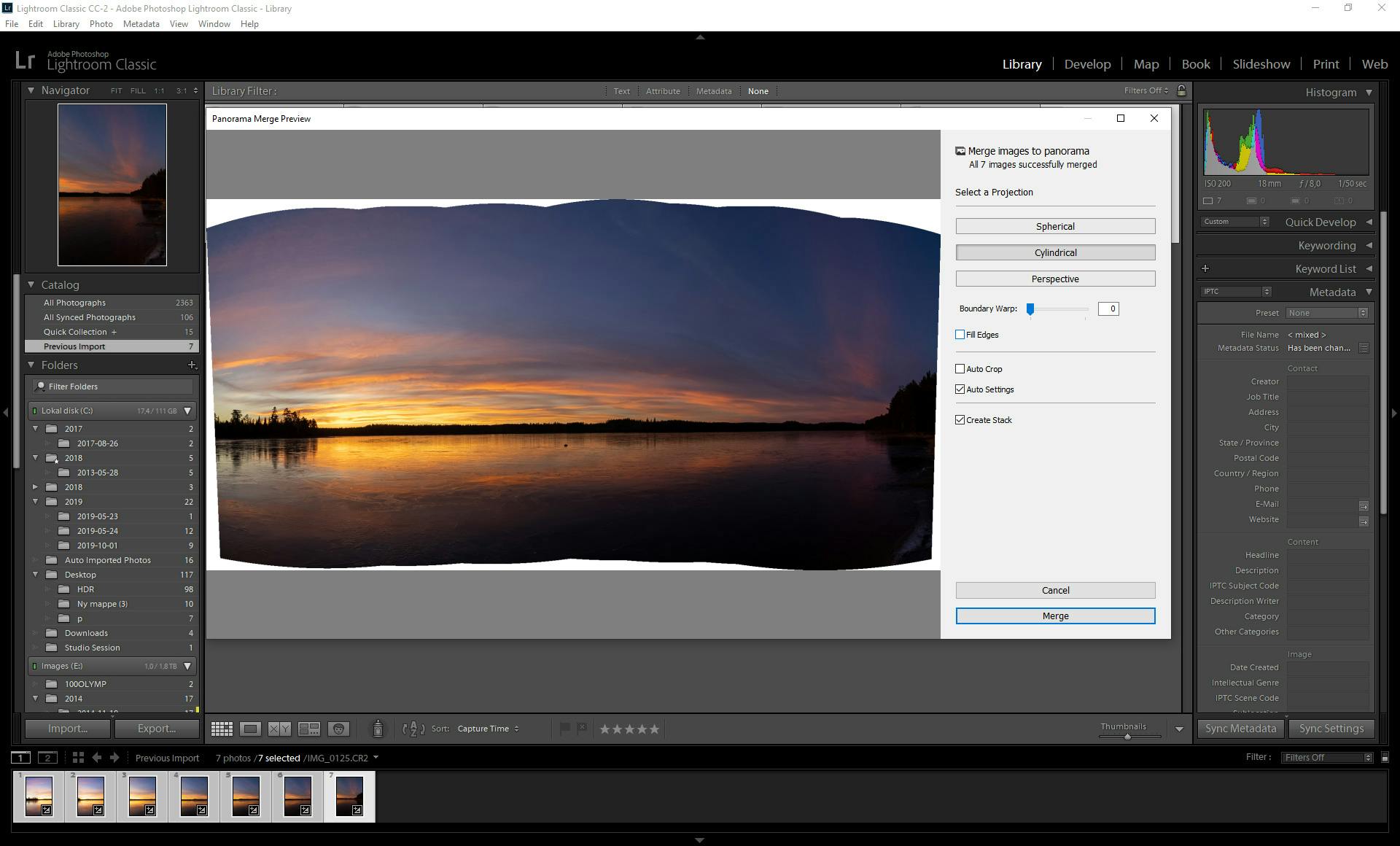Collapse the Folders panel
Viewport: 1400px width, 846px height.
coord(31,365)
